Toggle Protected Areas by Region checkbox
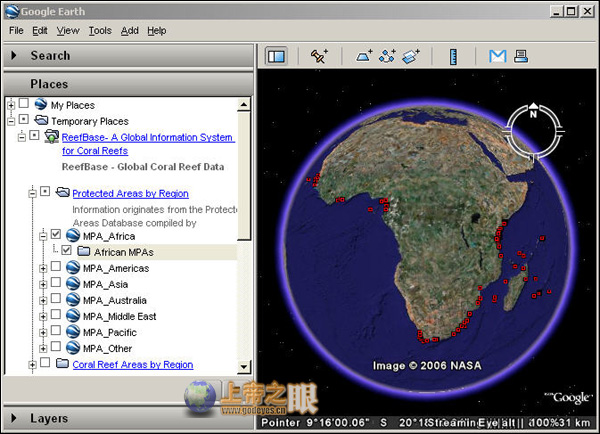Image resolution: width=600 pixels, height=434 pixels. (x=45, y=191)
